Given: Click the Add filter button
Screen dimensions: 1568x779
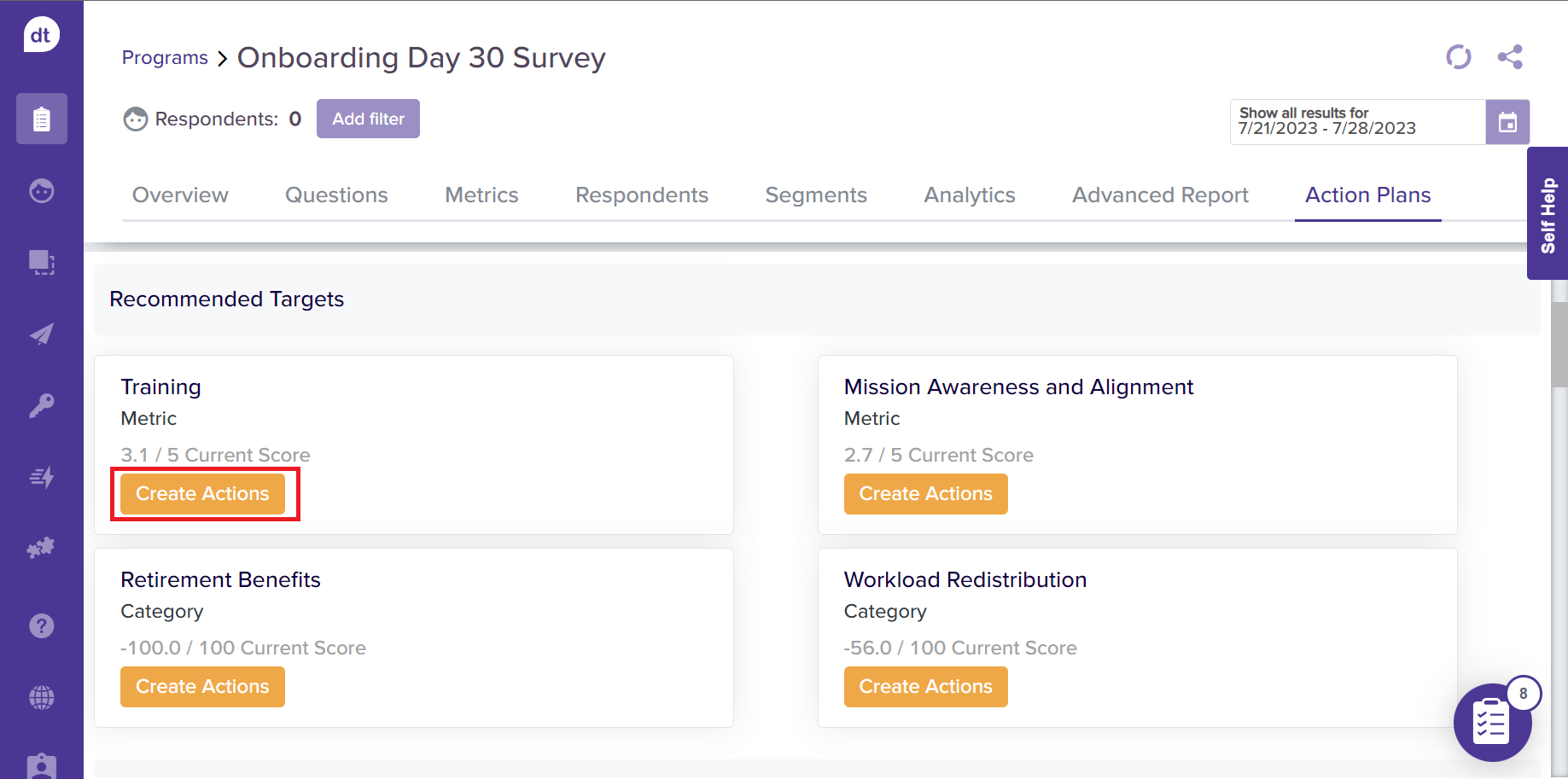Looking at the screenshot, I should point(368,119).
